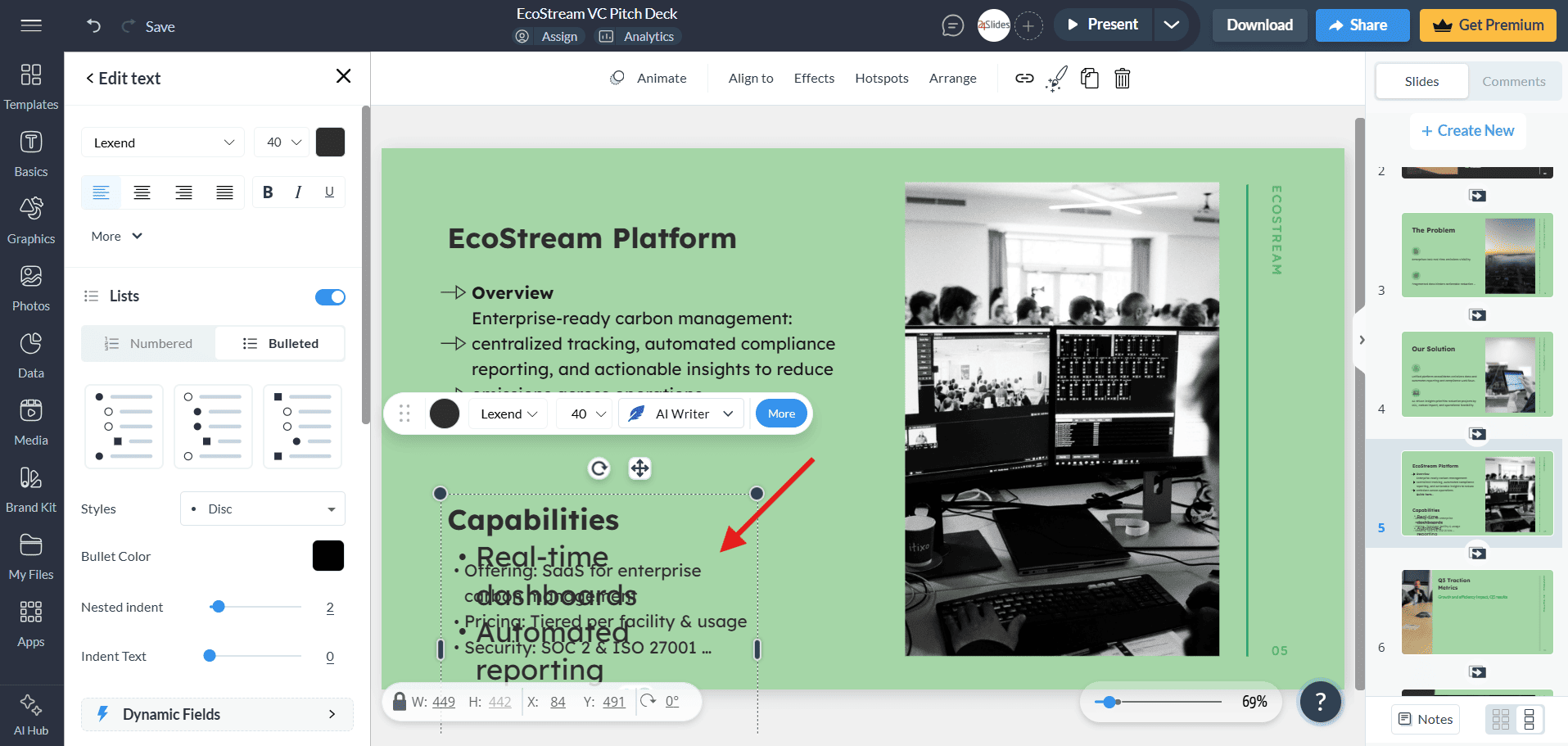Click the Share button
The height and width of the screenshot is (746, 1568).
pos(1362,25)
